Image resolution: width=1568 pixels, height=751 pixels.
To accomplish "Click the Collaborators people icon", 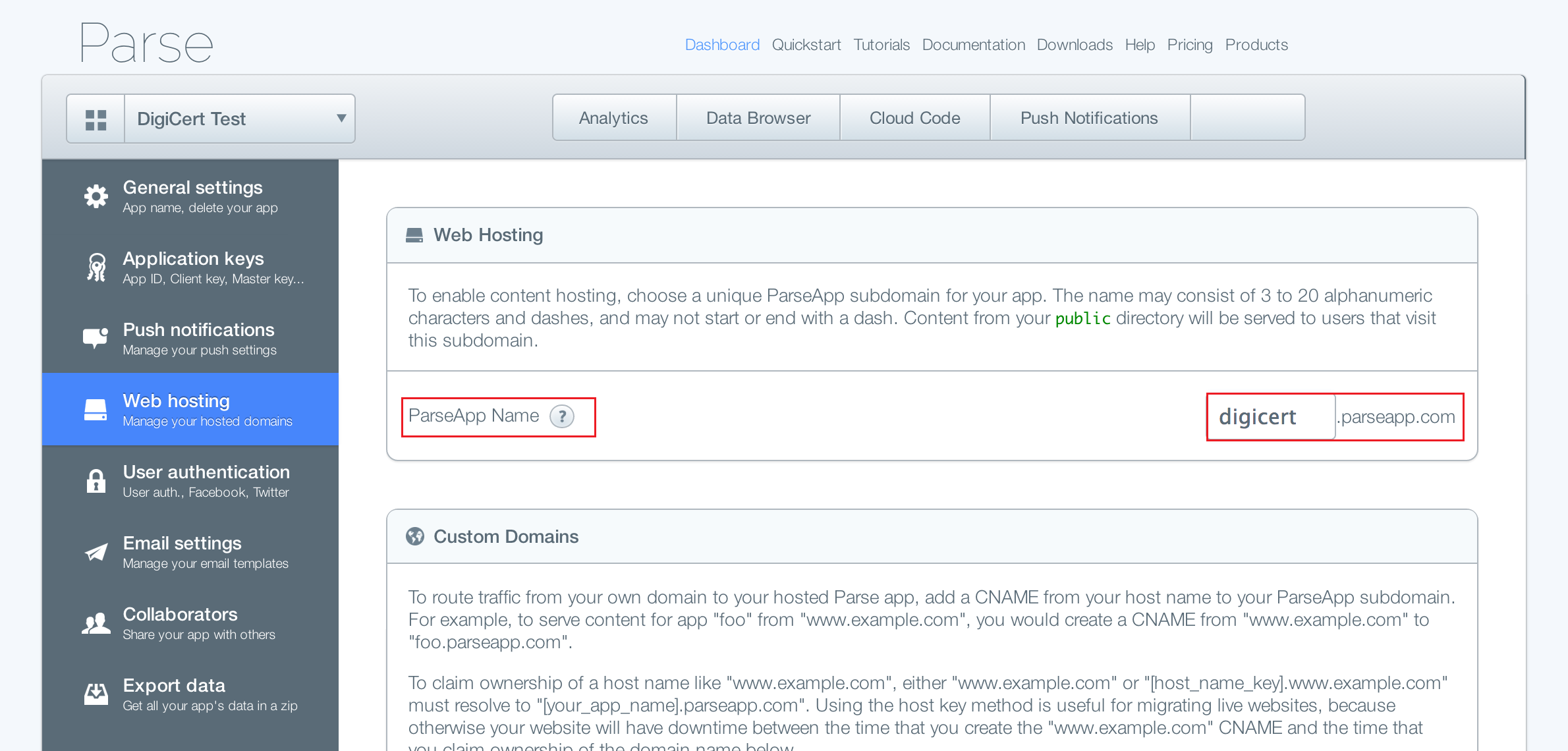I will pos(96,623).
